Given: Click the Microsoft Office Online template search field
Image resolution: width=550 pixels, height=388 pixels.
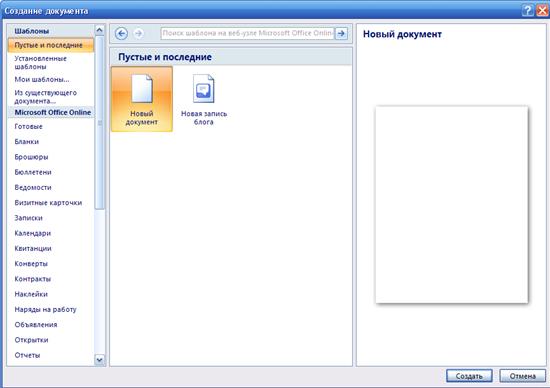Looking at the screenshot, I should point(248,34).
